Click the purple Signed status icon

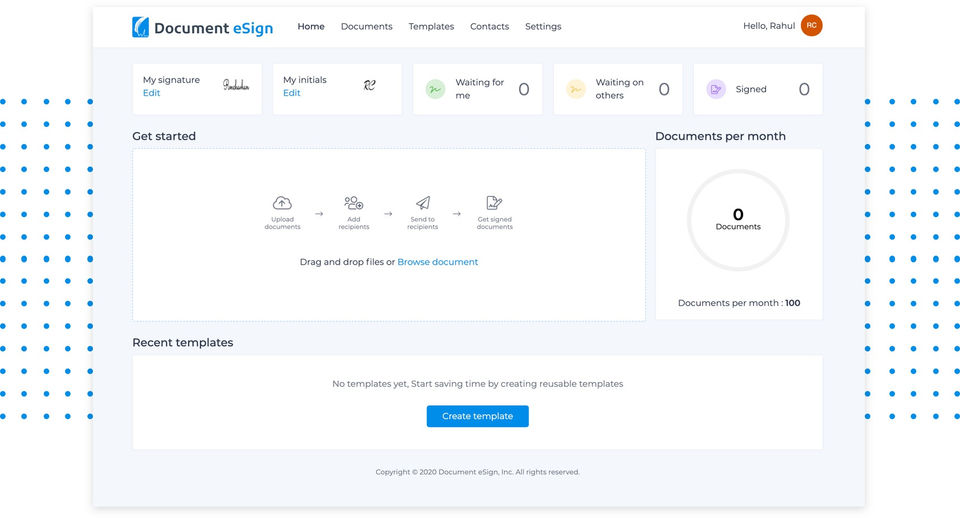click(x=715, y=89)
